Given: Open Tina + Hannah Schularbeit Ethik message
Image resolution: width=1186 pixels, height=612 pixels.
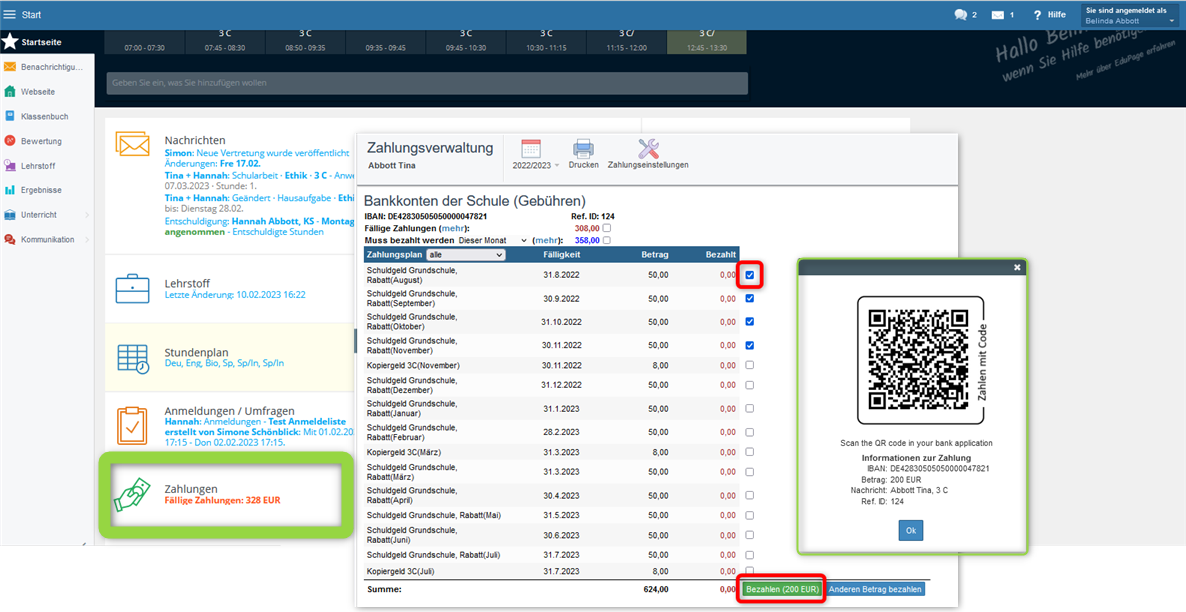Looking at the screenshot, I should coord(259,176).
